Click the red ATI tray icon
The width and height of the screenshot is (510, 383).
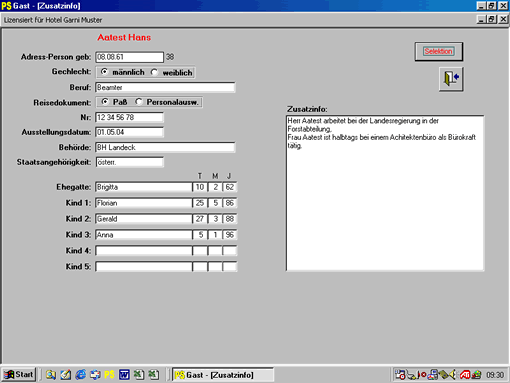(x=465, y=375)
